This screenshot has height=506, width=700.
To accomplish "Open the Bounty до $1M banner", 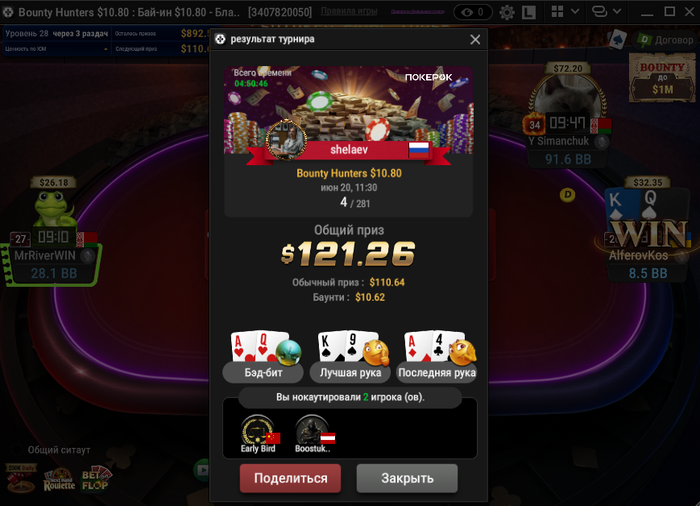I will [x=662, y=78].
